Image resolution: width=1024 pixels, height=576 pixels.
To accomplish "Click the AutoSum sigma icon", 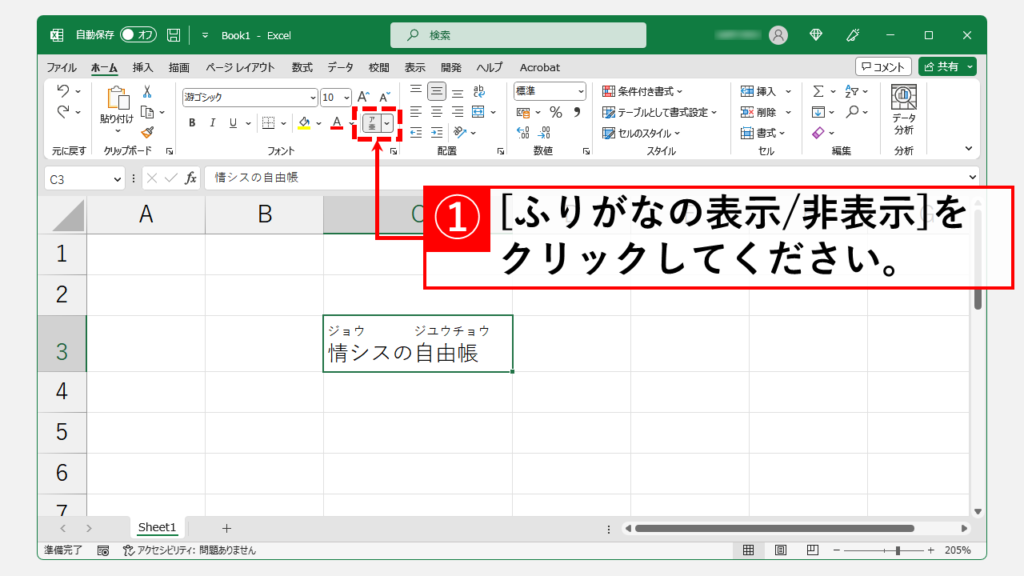I will pos(818,91).
